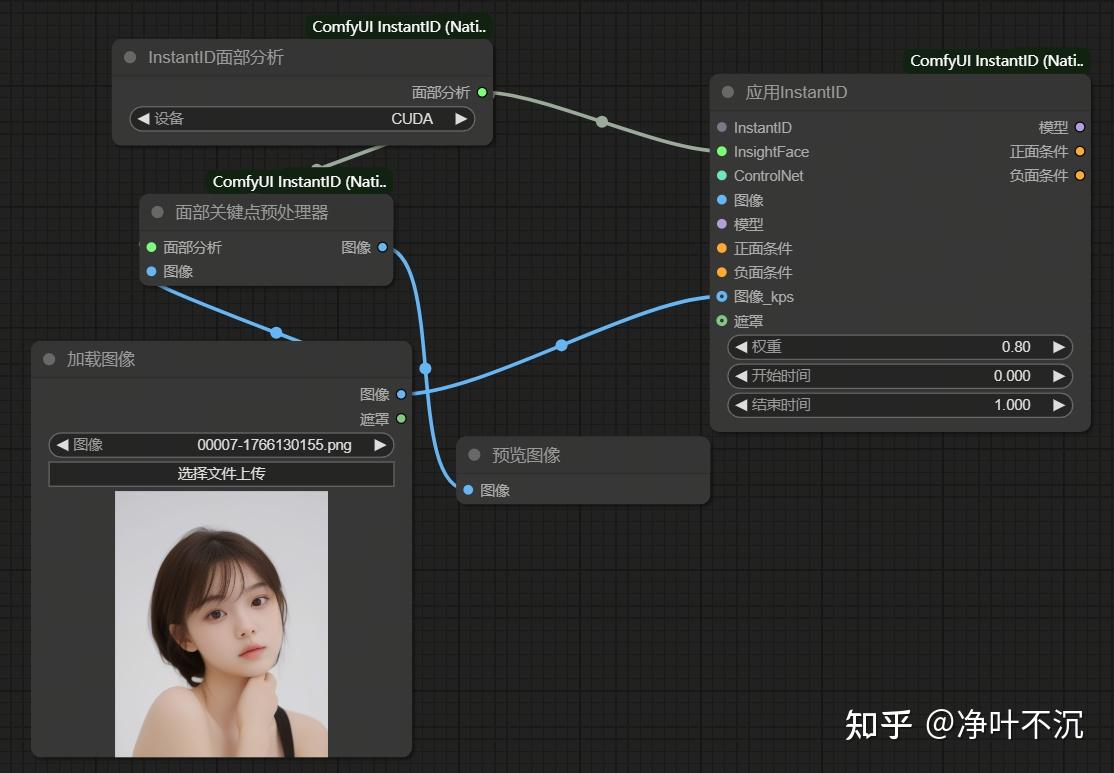Click the 正面条件 output port on 应用InstantID
Viewport: 1114px width, 773px height.
1081,151
